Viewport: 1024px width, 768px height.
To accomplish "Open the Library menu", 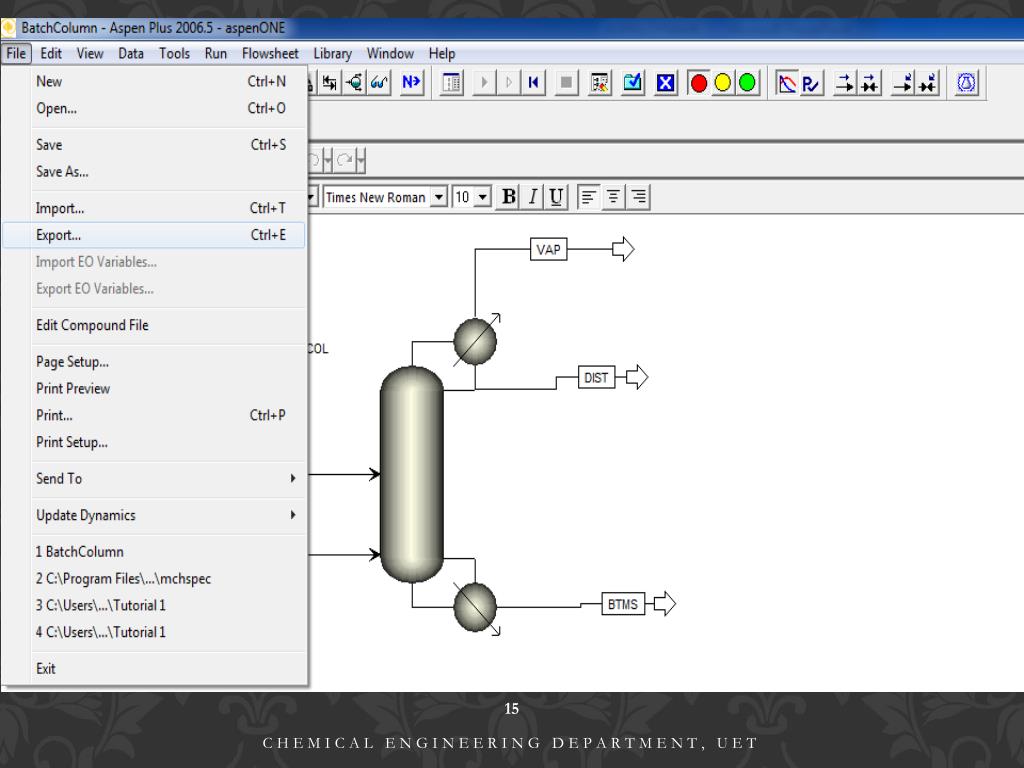I will [x=332, y=54].
